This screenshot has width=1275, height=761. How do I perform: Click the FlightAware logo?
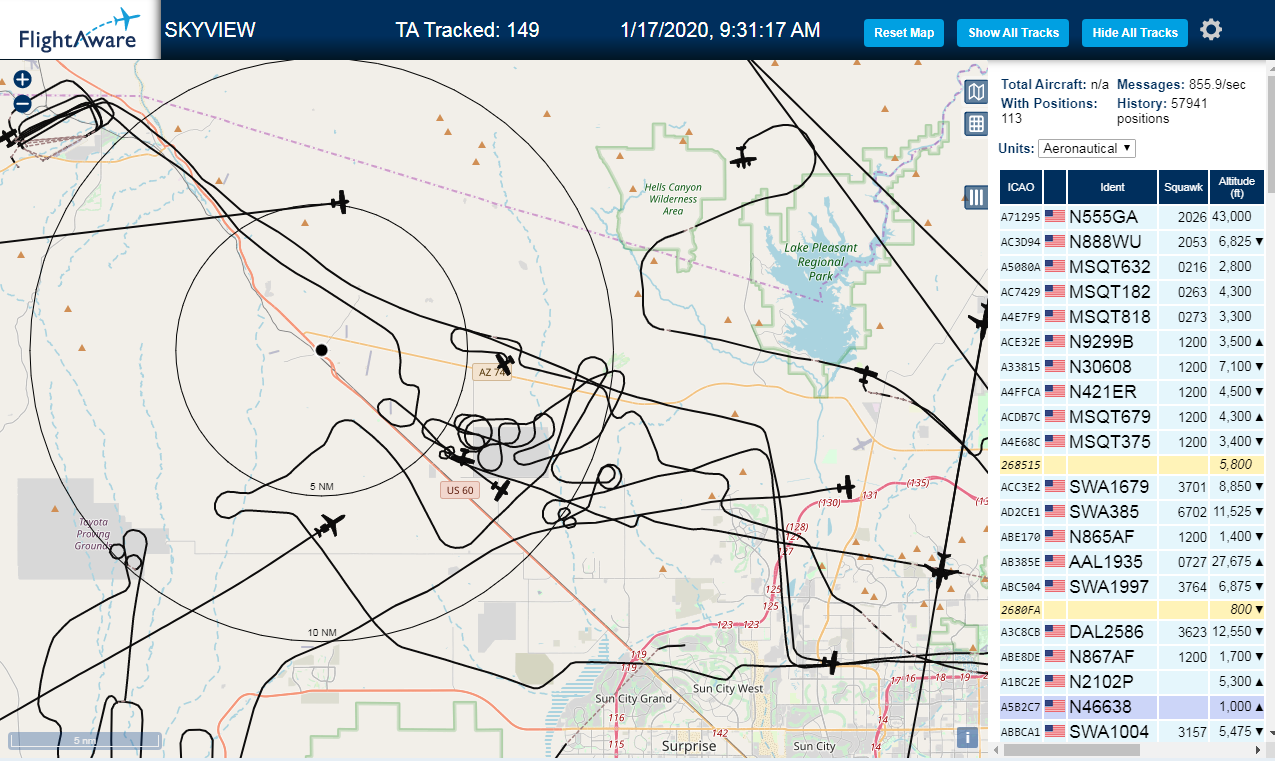point(79,30)
